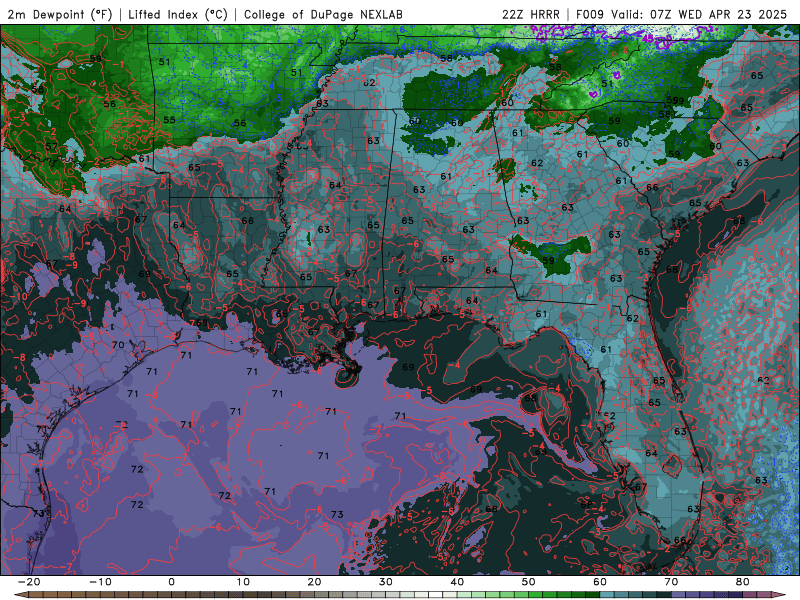Click the 57 dewpoint value on the map
The image size is (800, 600).
pos(51,147)
